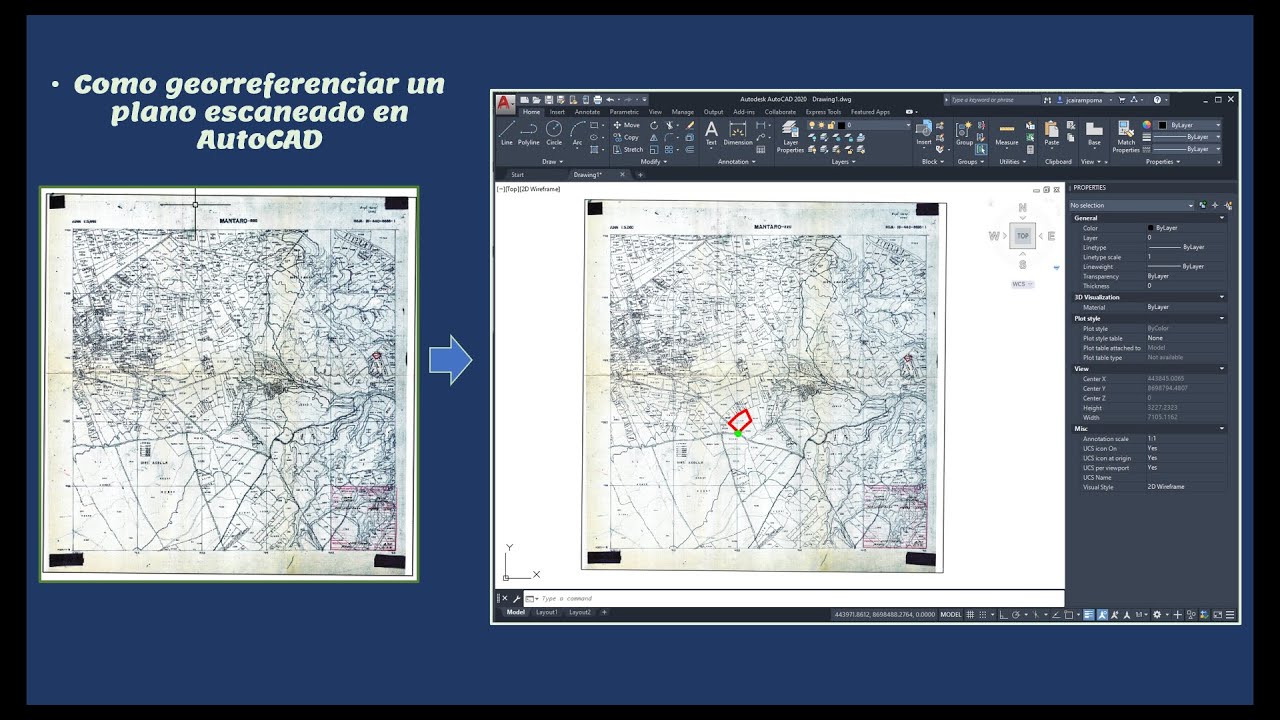
Task: Open the WCS coordinate system dropdown
Action: [1022, 284]
